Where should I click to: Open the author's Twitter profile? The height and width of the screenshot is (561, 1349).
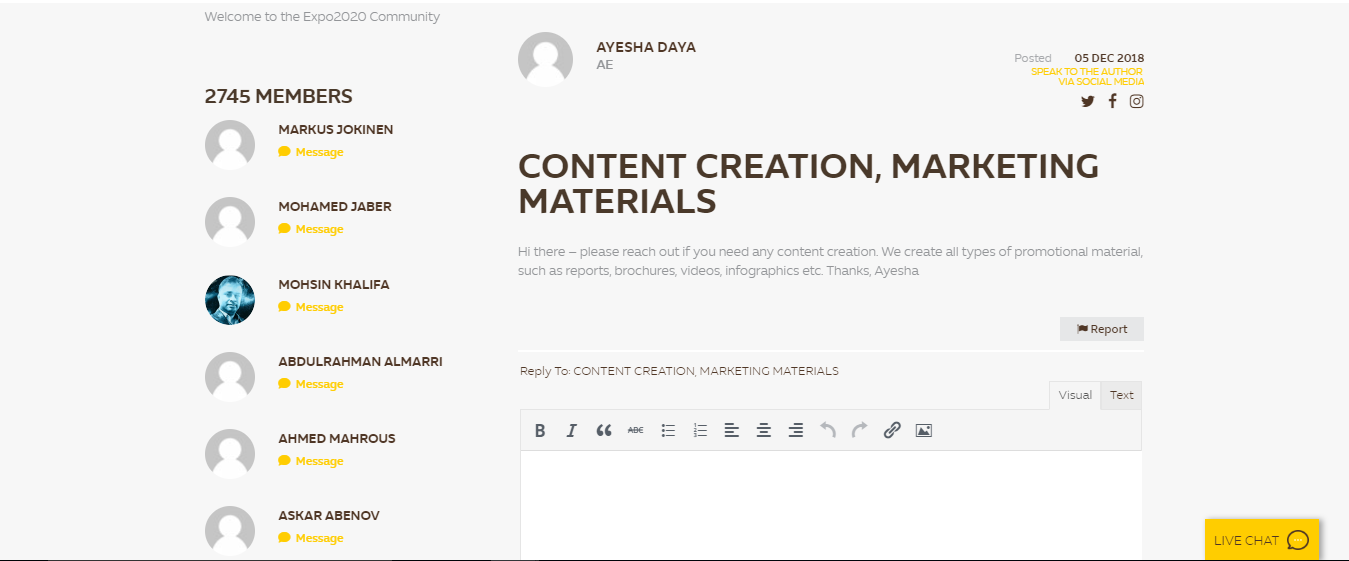(x=1088, y=101)
